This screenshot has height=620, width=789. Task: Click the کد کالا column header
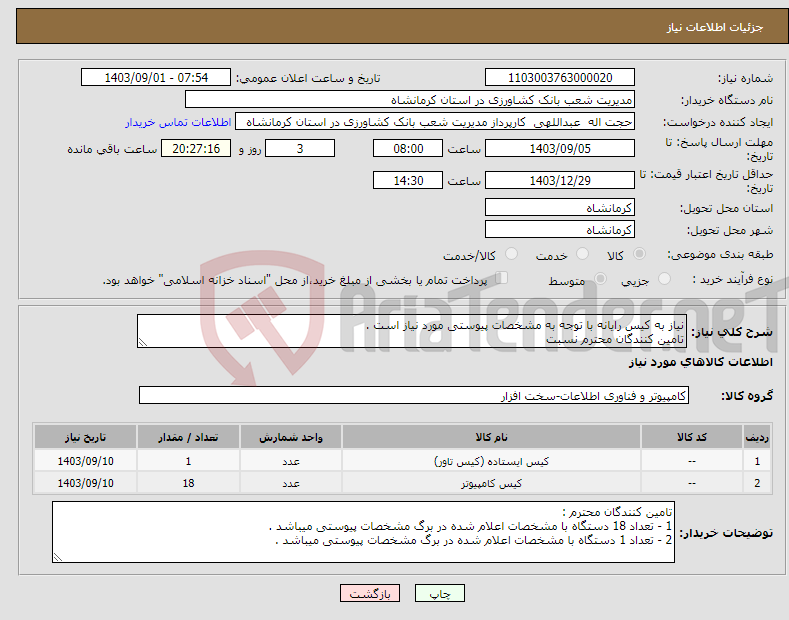[692, 437]
